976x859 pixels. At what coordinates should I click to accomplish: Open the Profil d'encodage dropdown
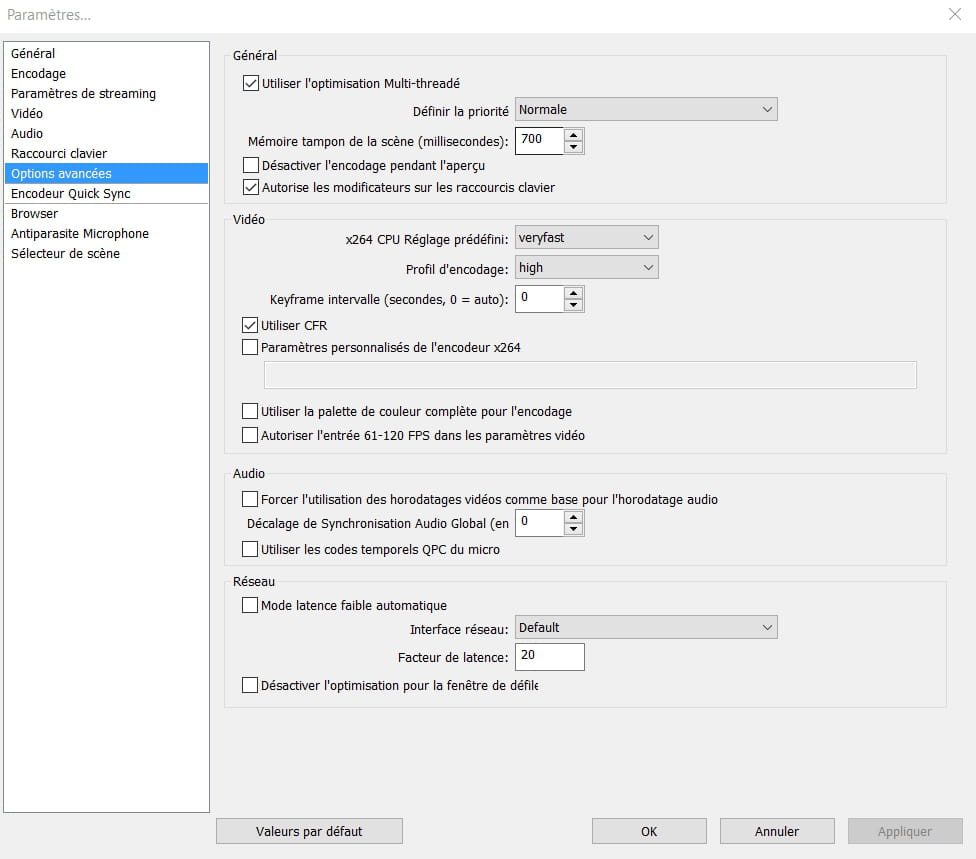tap(586, 268)
